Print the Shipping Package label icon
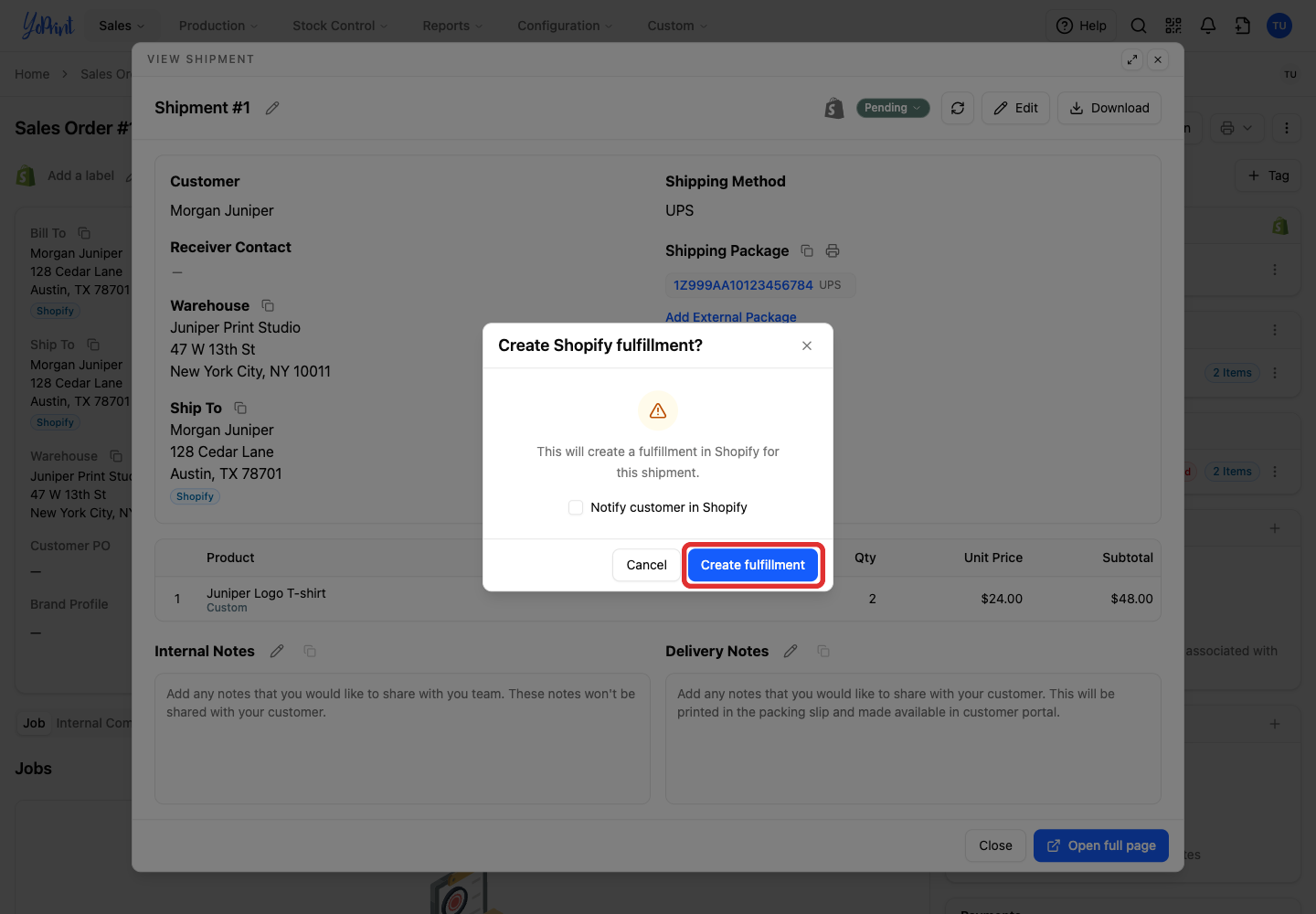This screenshot has height=914, width=1316. tap(833, 250)
